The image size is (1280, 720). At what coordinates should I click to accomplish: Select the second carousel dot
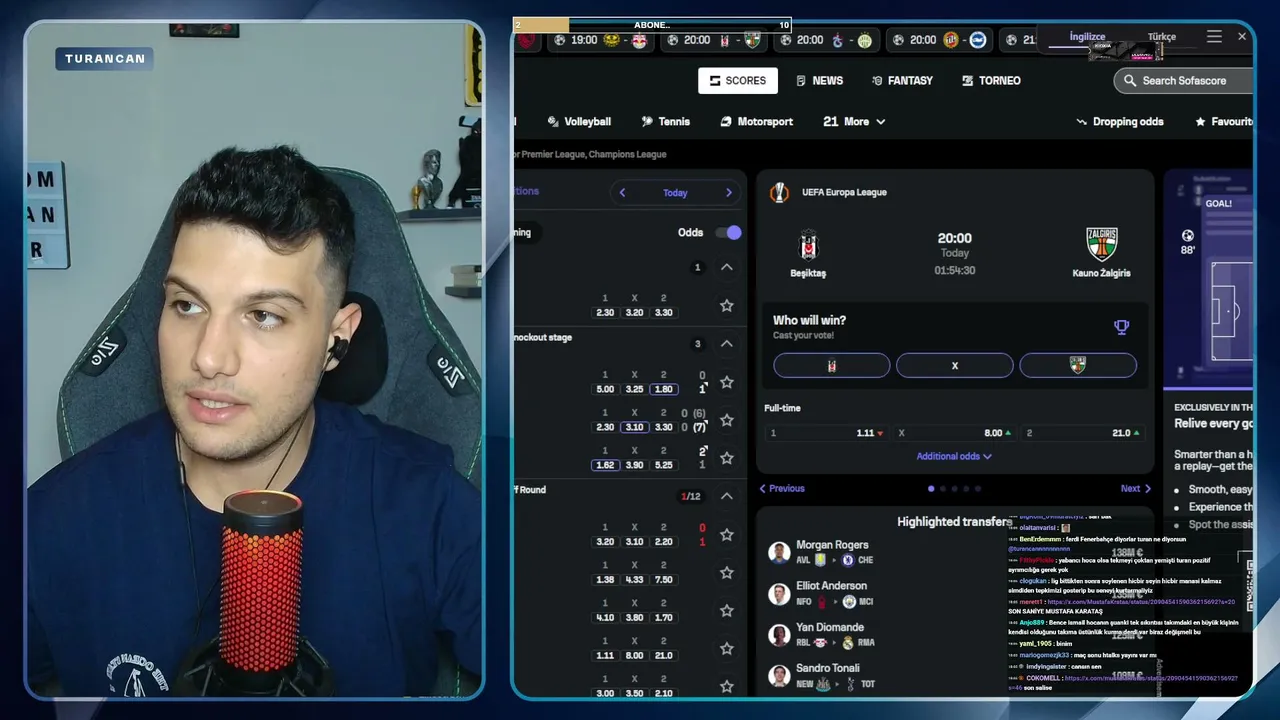pos(943,489)
